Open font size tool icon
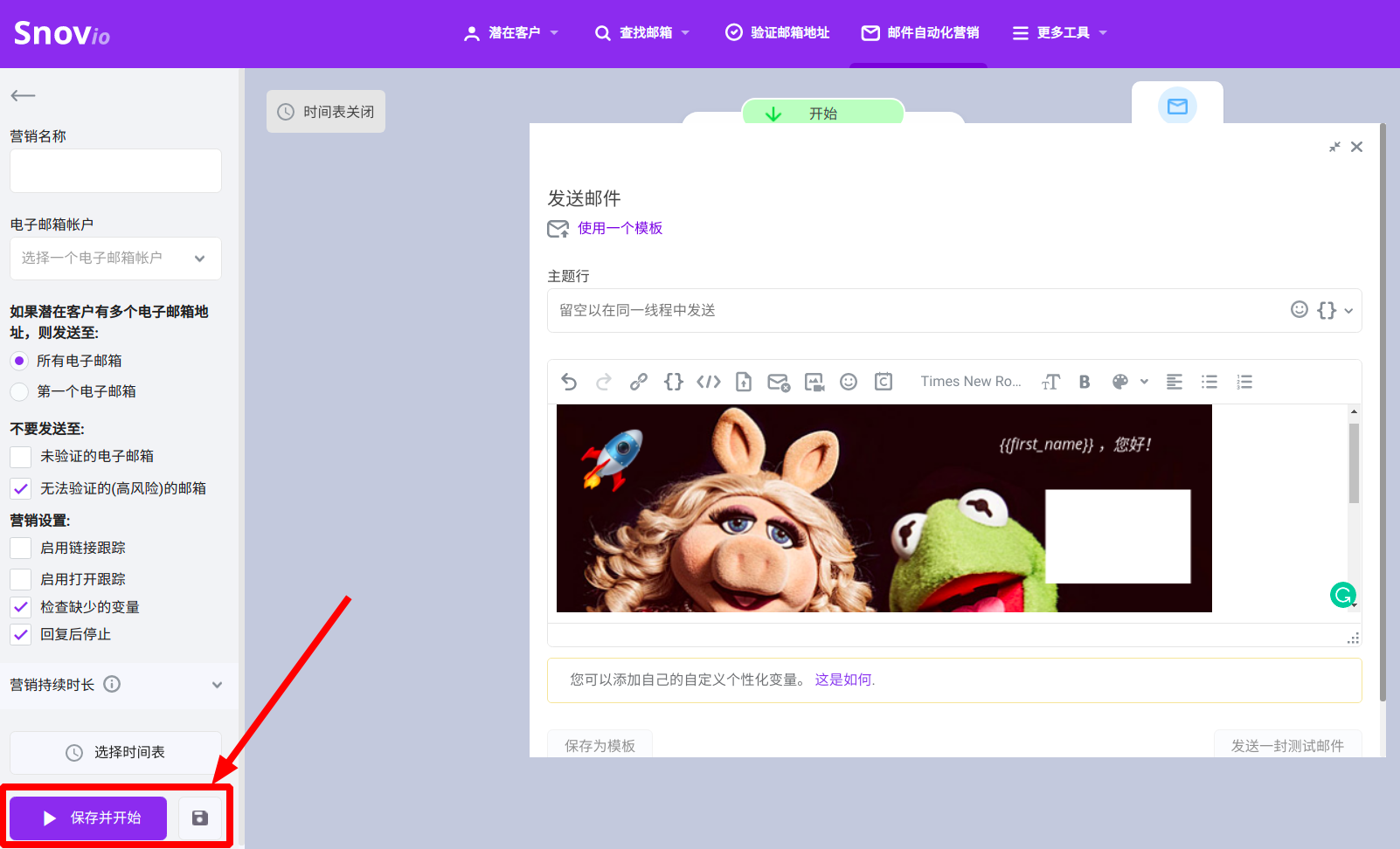The image size is (1400, 849). (1050, 382)
